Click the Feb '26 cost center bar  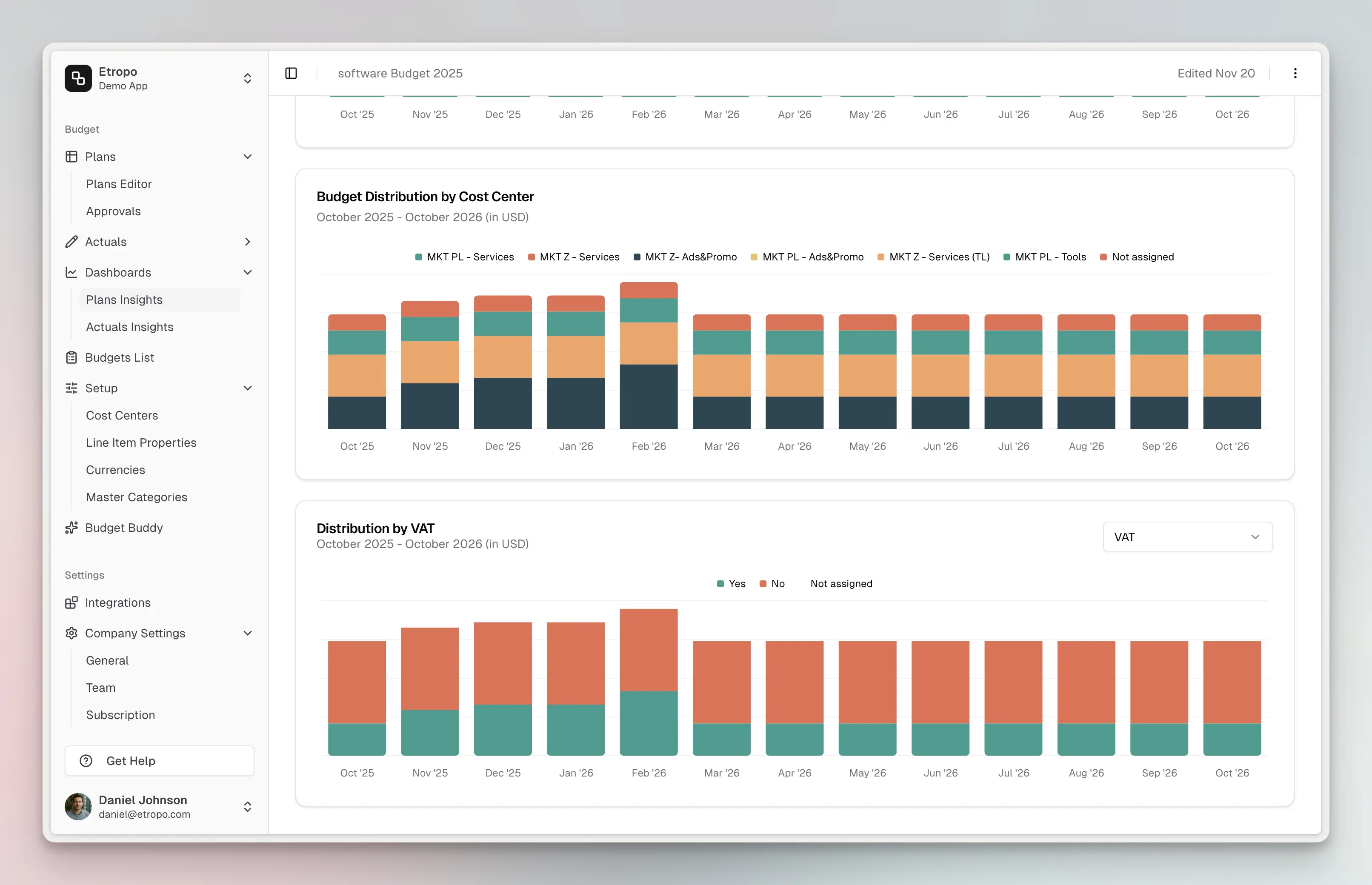pyautogui.click(x=649, y=356)
